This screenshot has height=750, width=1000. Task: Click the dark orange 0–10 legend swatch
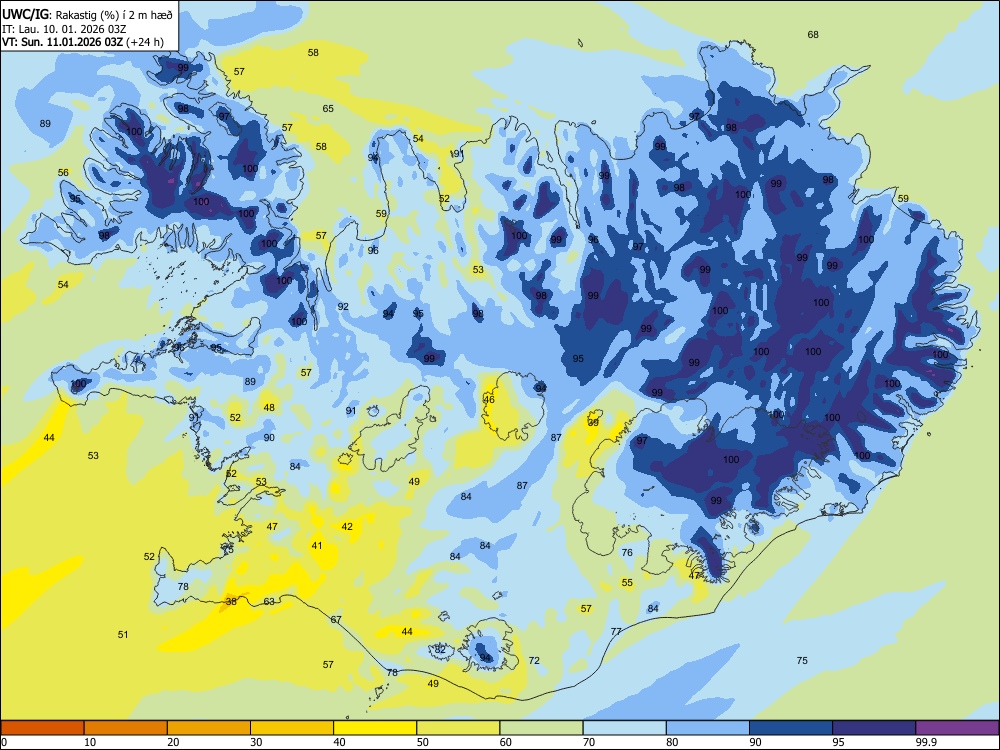pyautogui.click(x=42, y=728)
